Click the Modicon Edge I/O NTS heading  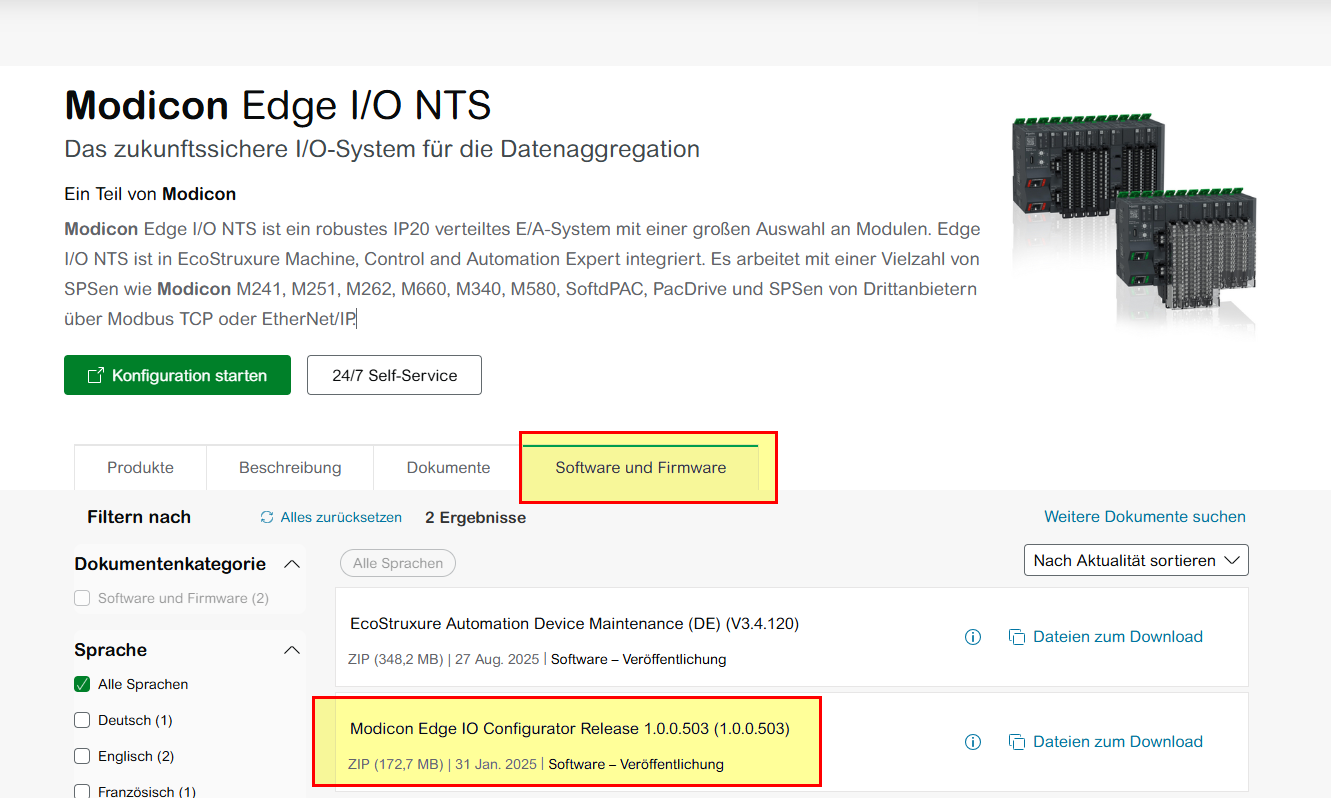[x=278, y=105]
